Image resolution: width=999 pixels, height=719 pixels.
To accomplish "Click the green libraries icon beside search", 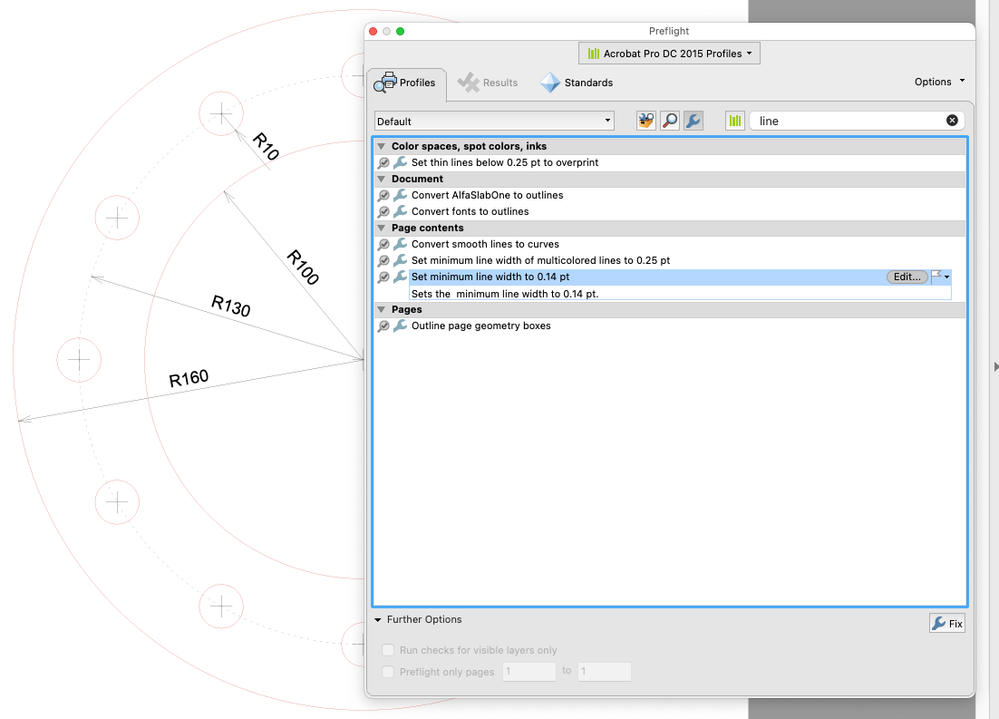I will tap(735, 120).
